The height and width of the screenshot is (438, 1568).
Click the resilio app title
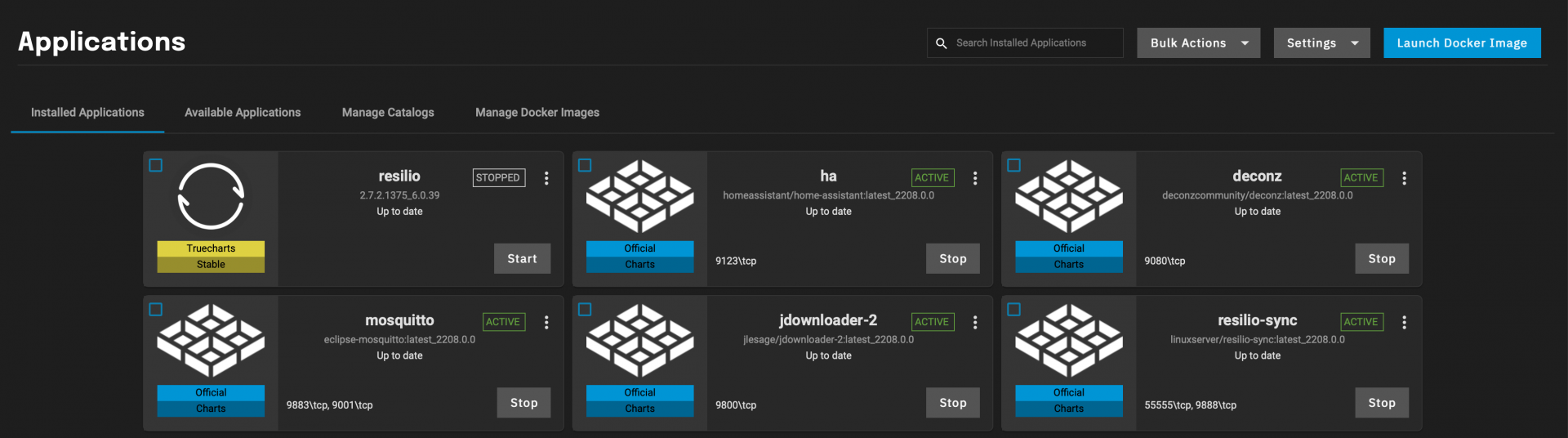point(399,177)
